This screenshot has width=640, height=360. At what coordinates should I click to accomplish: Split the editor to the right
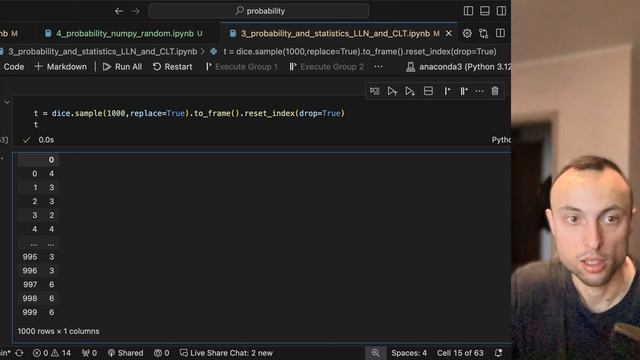pos(500,33)
